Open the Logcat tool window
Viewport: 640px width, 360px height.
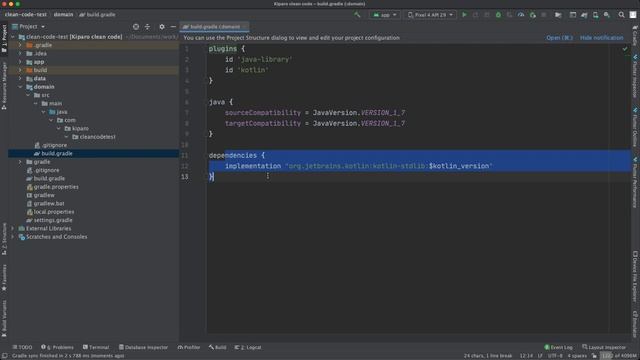[248, 347]
